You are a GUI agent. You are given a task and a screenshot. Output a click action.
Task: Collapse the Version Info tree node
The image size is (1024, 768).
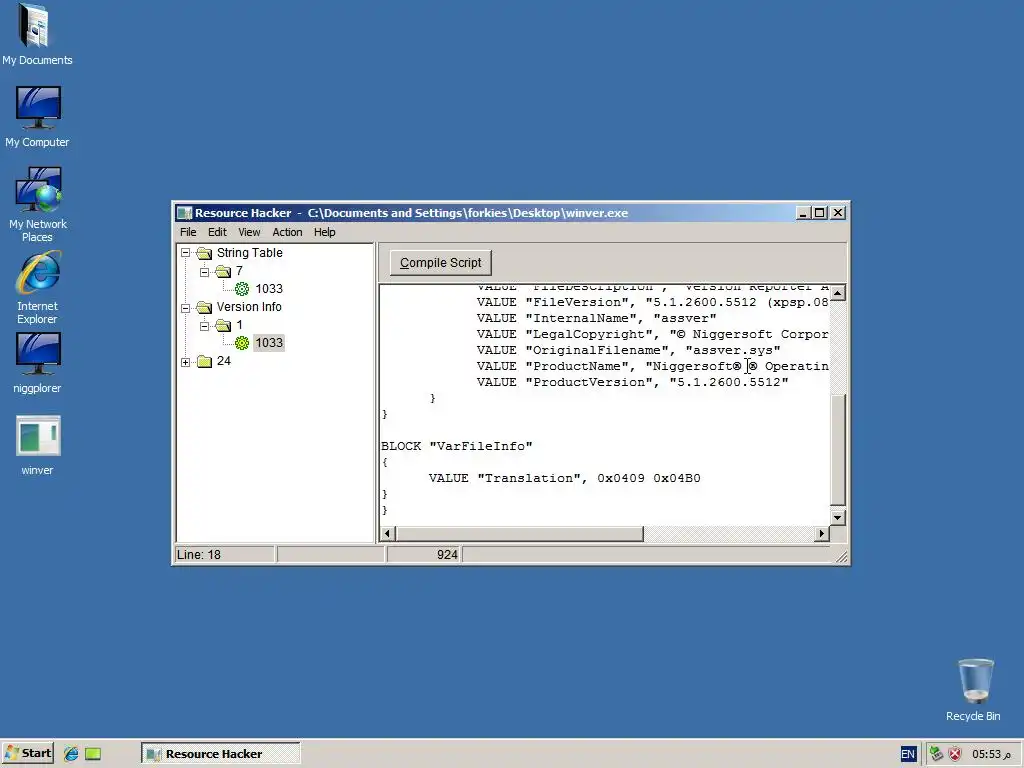click(185, 308)
